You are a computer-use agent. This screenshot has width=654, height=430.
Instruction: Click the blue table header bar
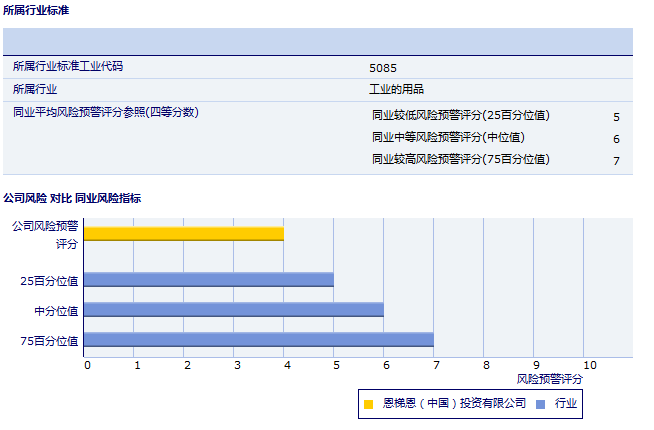pos(317,41)
